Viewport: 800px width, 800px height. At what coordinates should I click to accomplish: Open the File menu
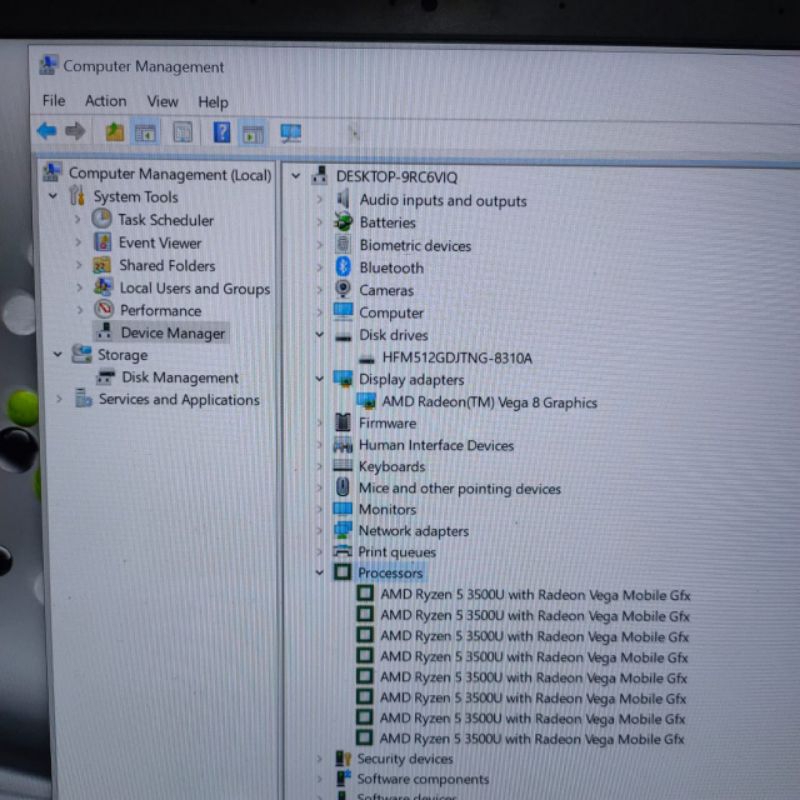click(x=53, y=101)
